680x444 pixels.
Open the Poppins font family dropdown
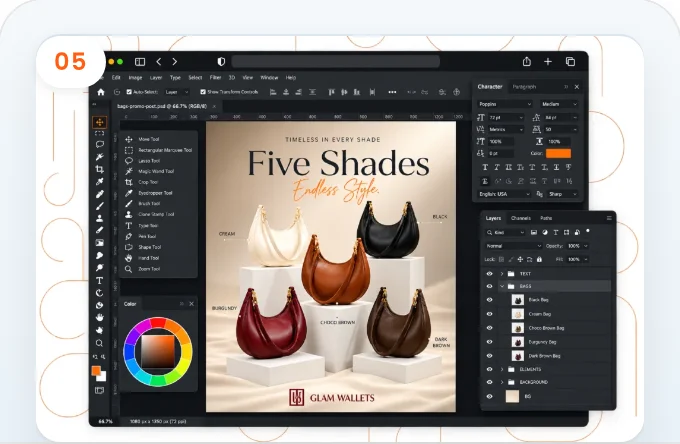pyautogui.click(x=504, y=104)
